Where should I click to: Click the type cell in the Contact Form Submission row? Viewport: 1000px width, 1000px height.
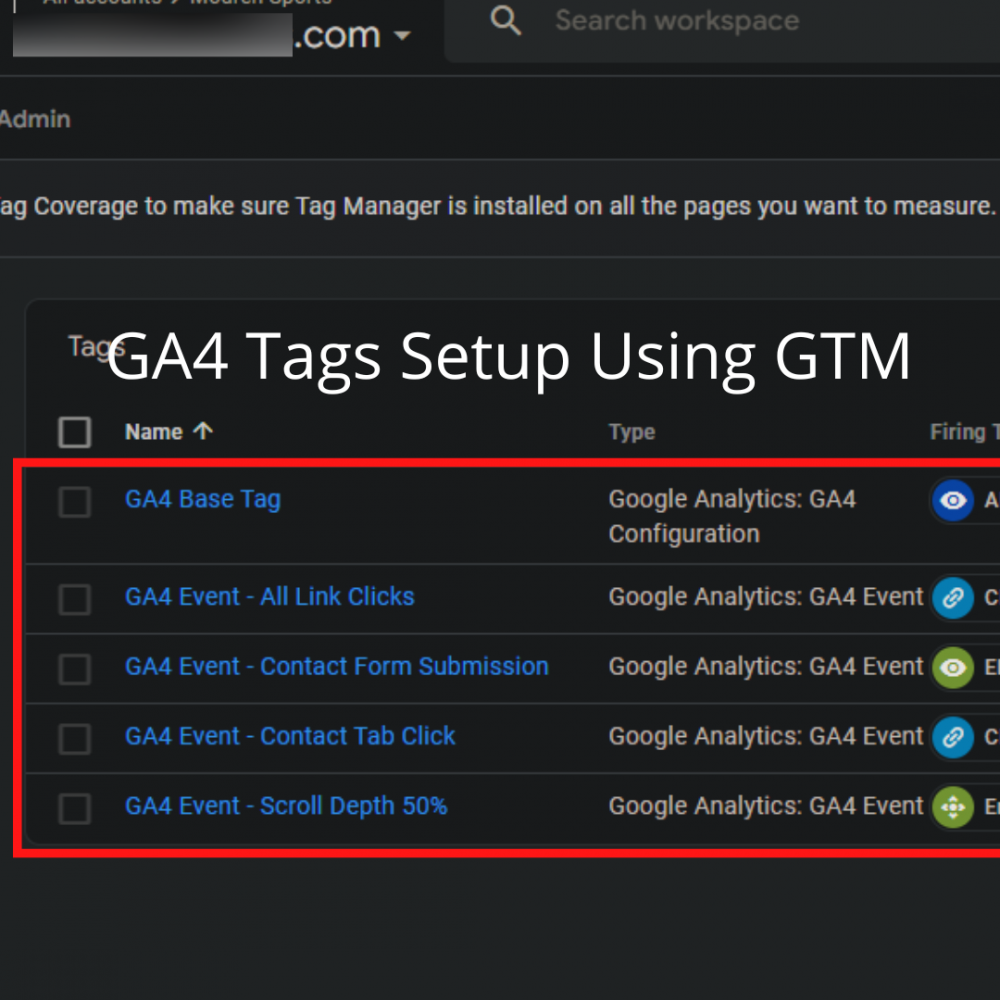coord(766,666)
